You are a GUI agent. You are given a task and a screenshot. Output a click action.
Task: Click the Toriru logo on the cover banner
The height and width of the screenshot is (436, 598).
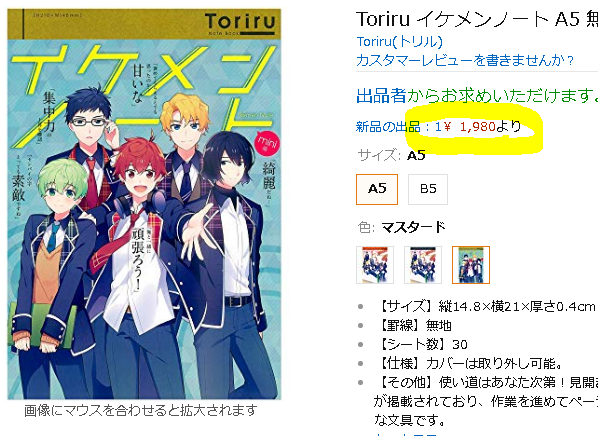pyautogui.click(x=240, y=21)
